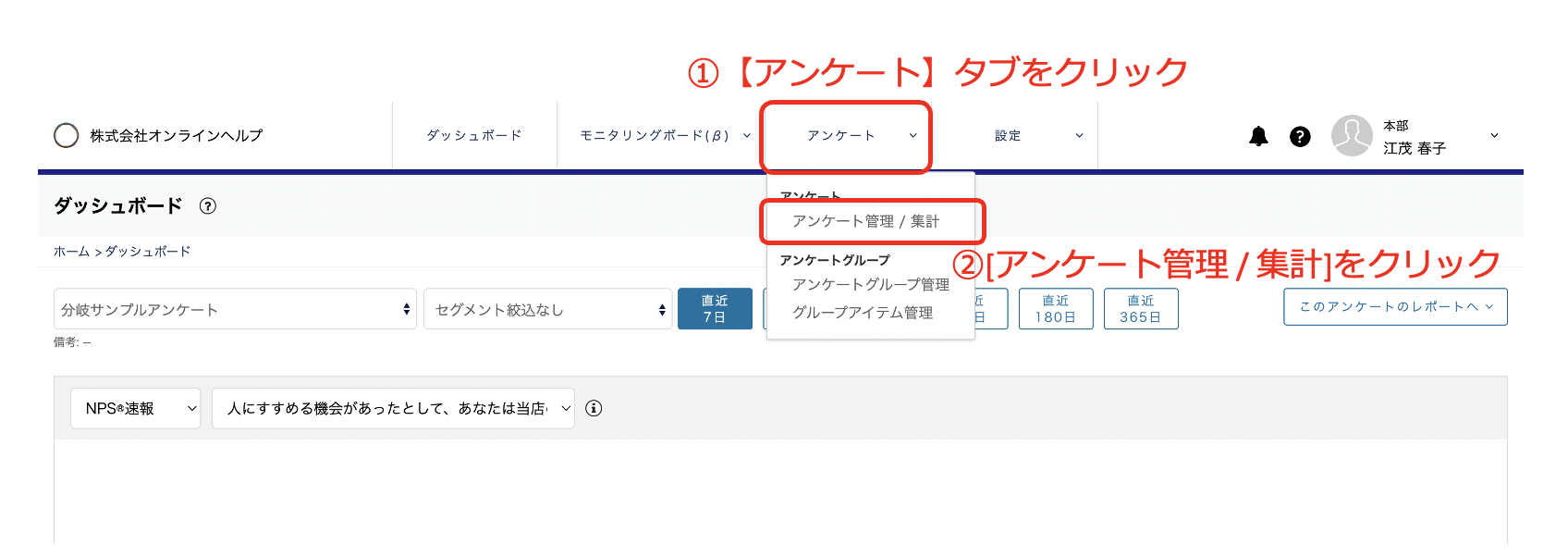1568x557 pixels.
Task: Expand the user account menu chevron
Action: coord(1494,136)
